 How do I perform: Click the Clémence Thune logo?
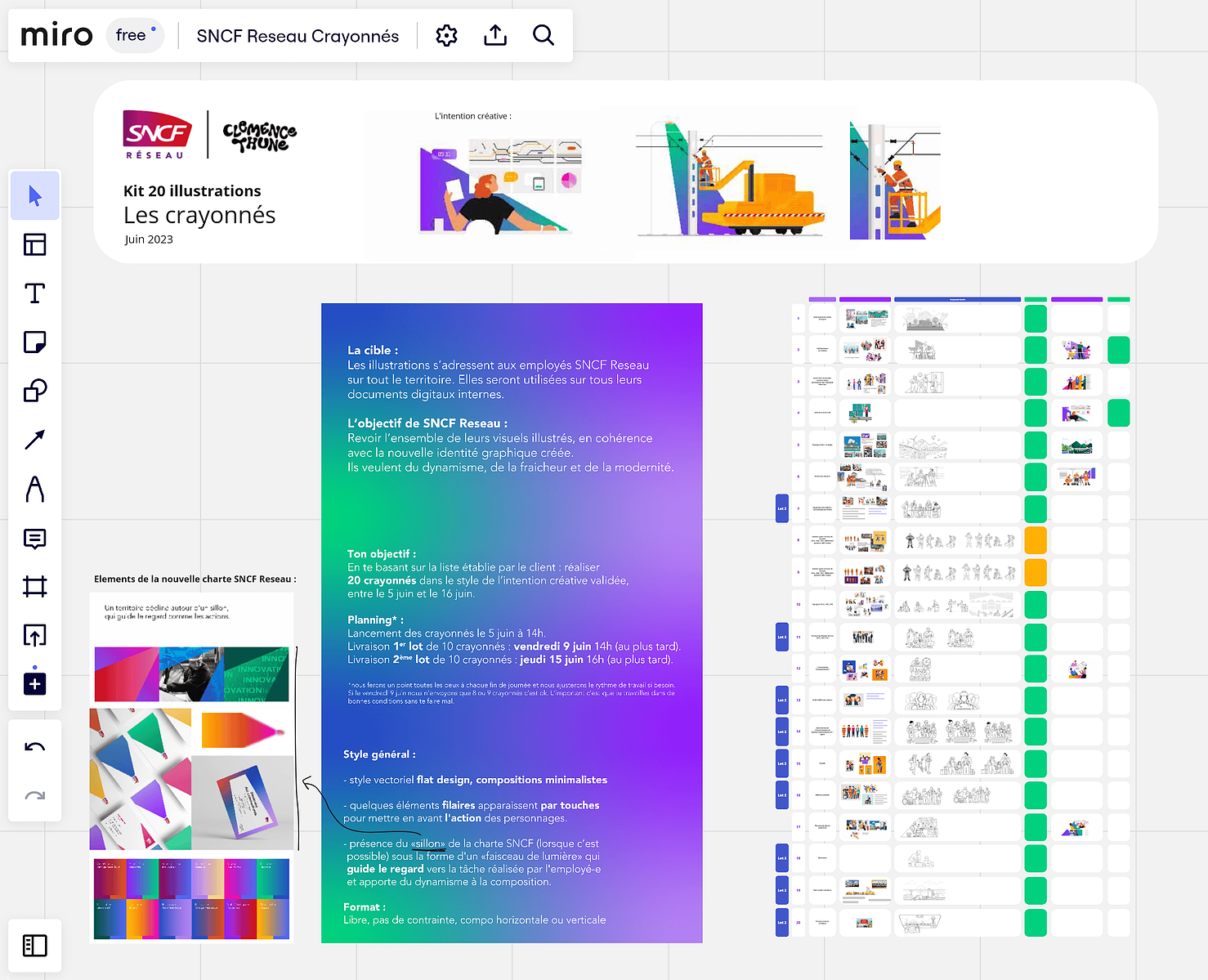coord(259,136)
